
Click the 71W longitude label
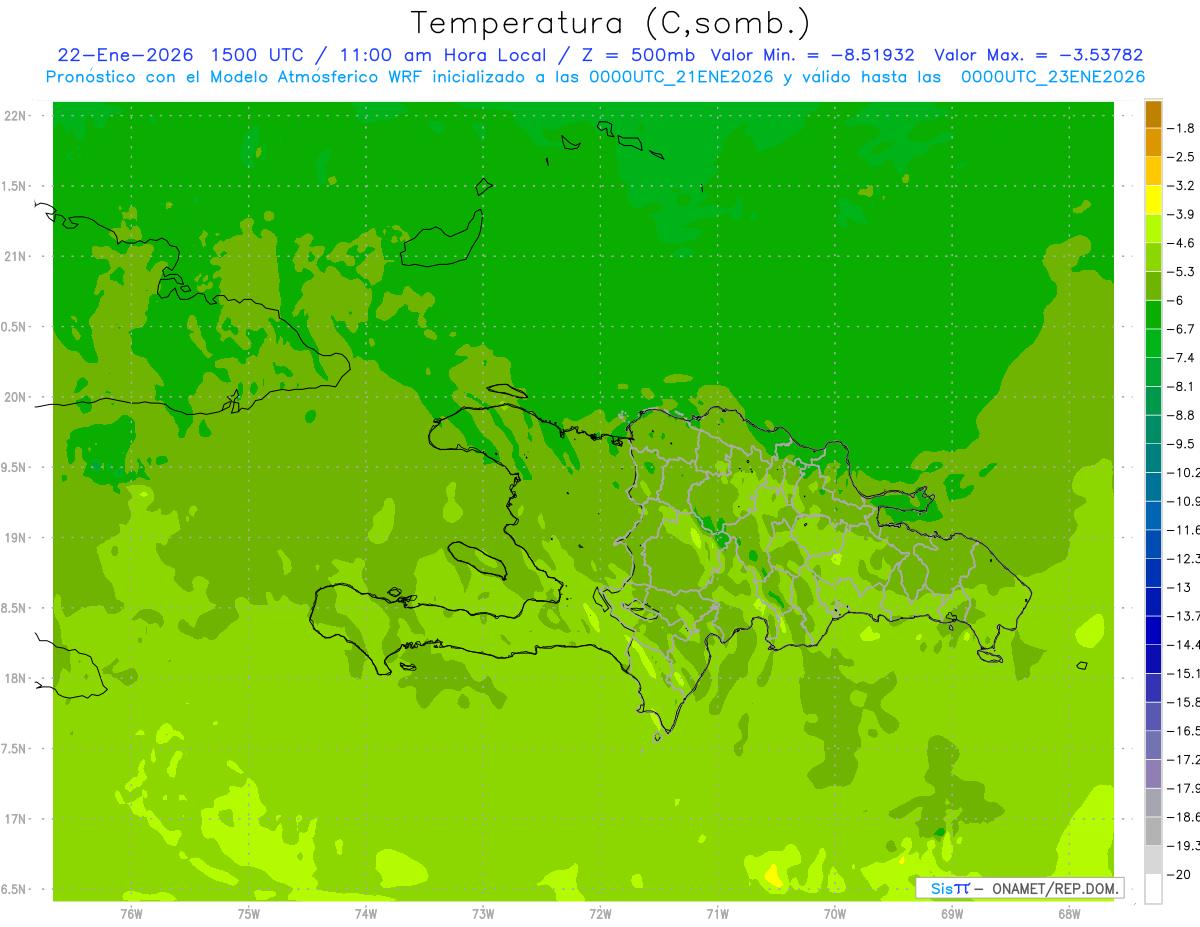[717, 914]
